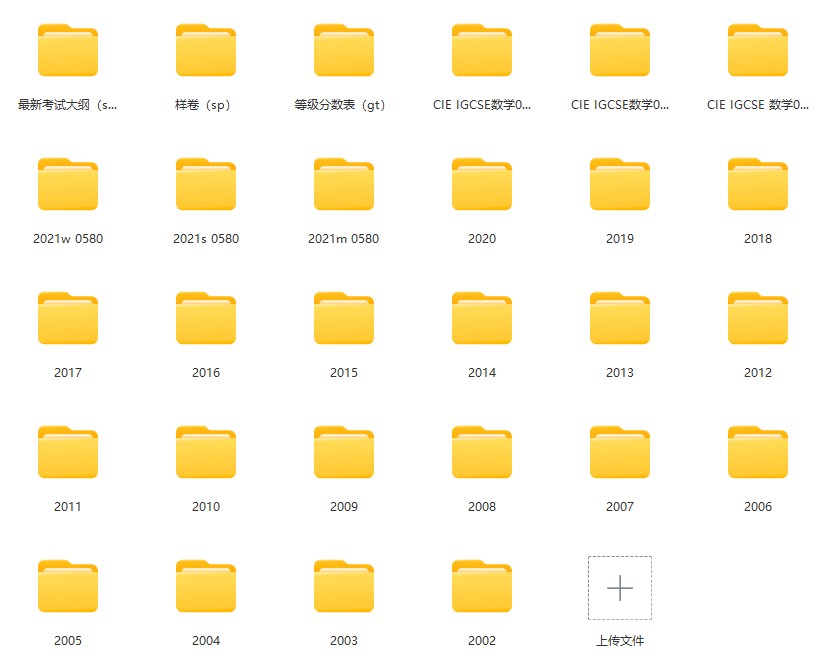
Task: Open the 样卷 (sp) folder
Action: (206, 50)
